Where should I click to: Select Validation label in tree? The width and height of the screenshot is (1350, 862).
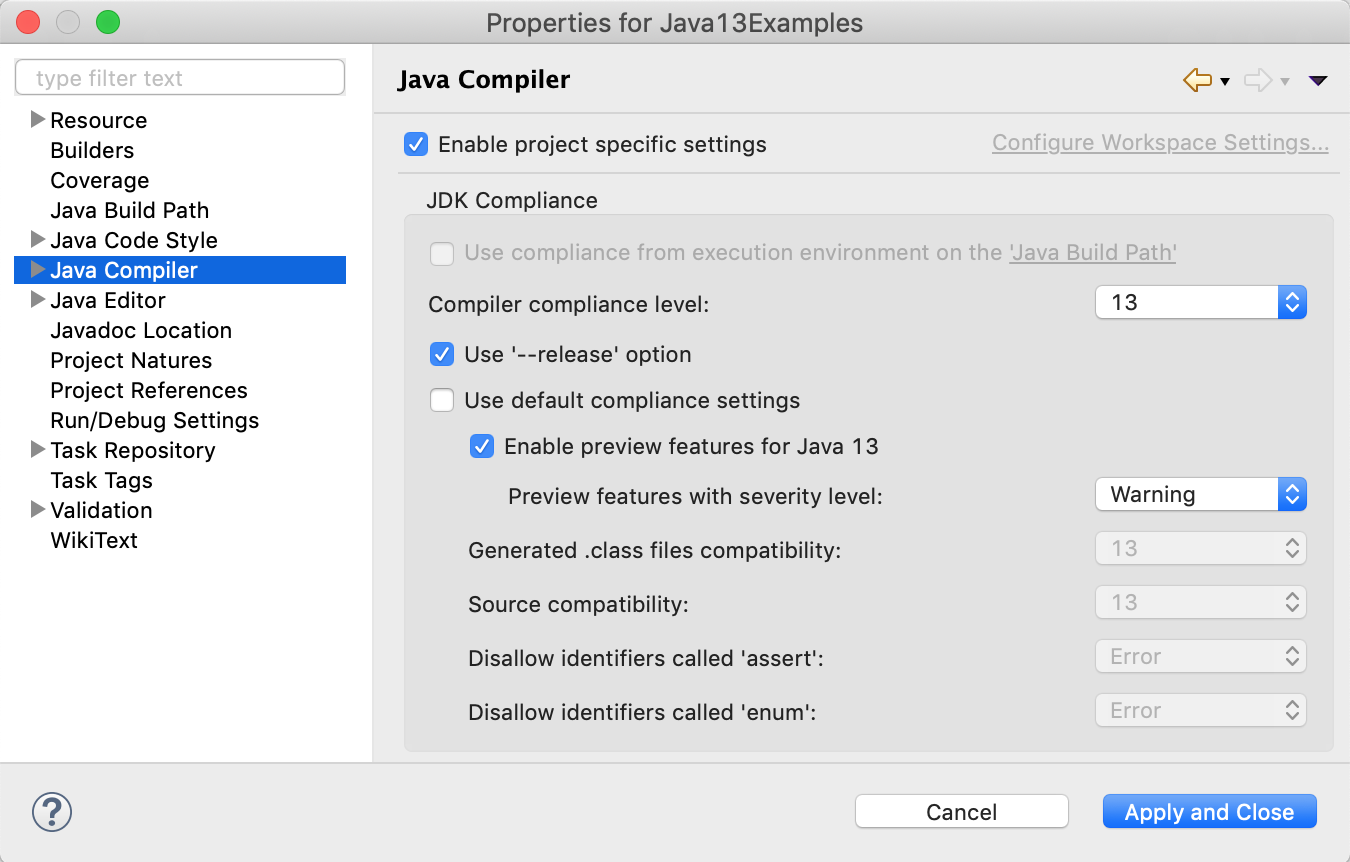click(102, 510)
